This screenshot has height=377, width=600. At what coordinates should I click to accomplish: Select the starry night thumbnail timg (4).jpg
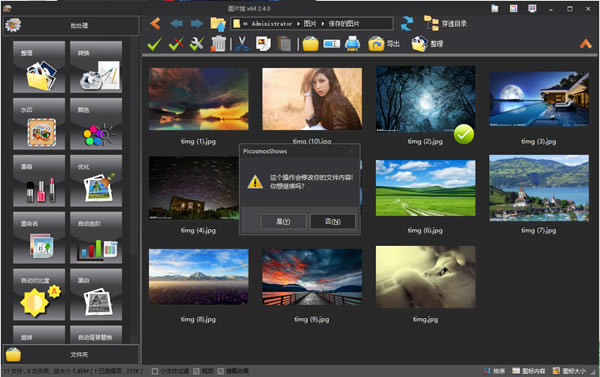(194, 188)
